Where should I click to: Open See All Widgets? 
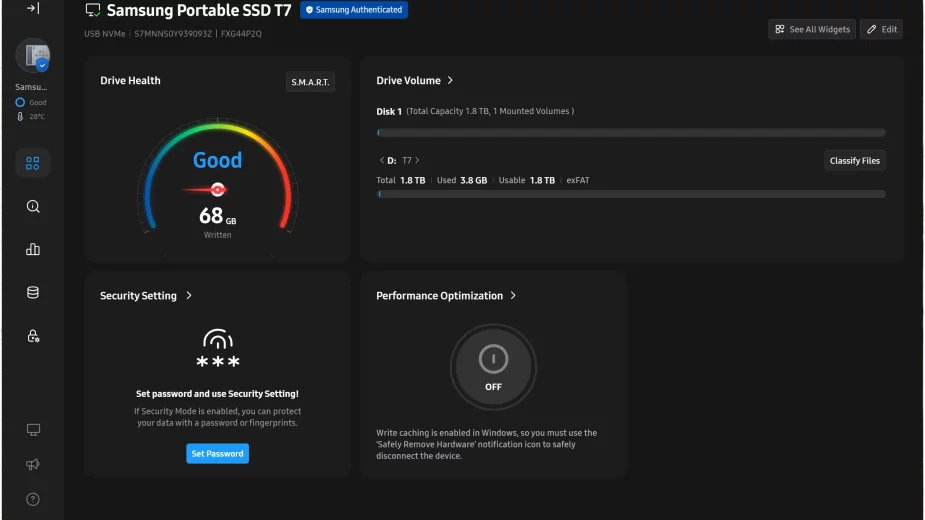(x=811, y=30)
